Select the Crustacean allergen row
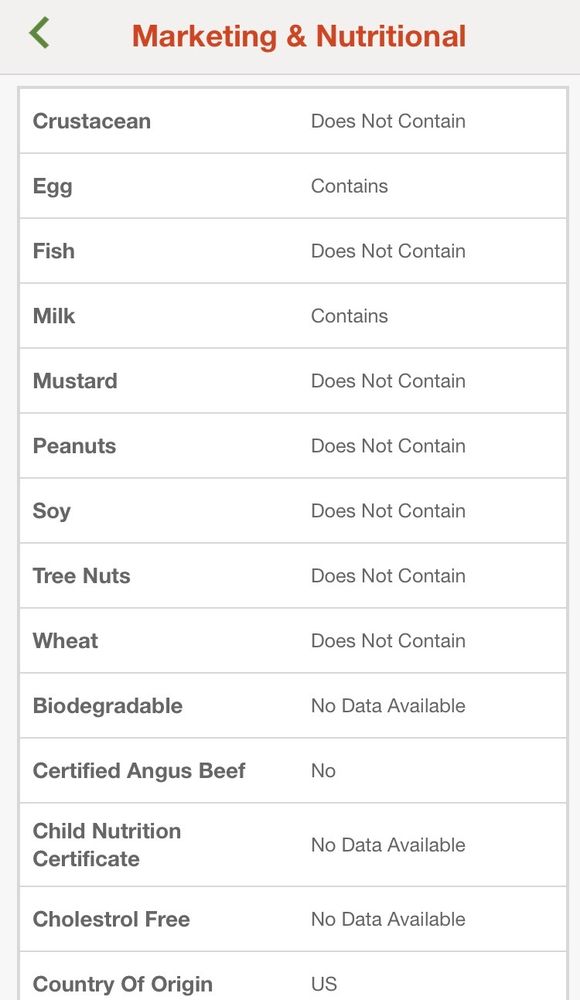The width and height of the screenshot is (580, 1000). tap(293, 121)
